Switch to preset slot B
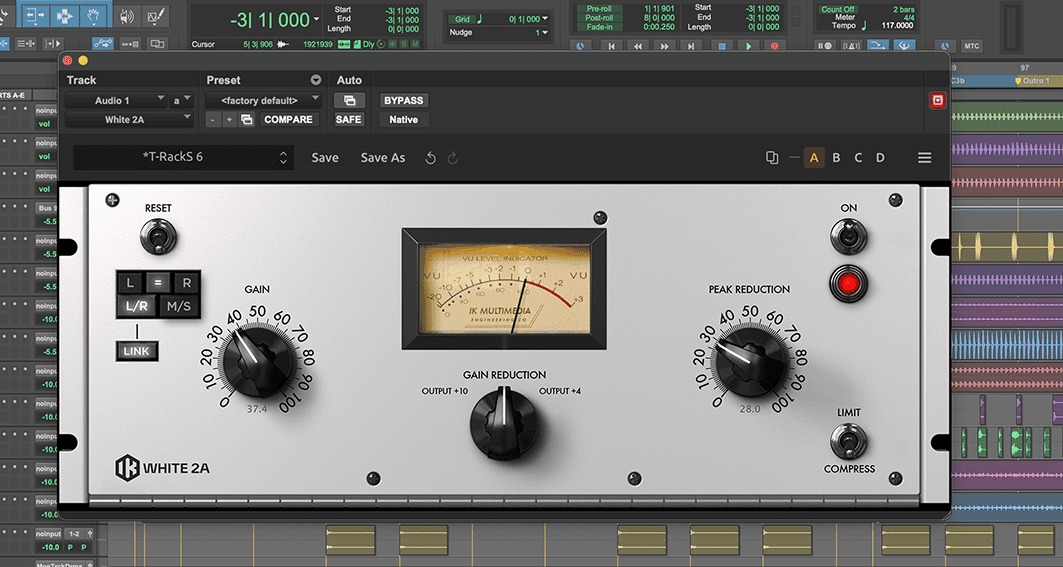1063x567 pixels. [x=836, y=158]
